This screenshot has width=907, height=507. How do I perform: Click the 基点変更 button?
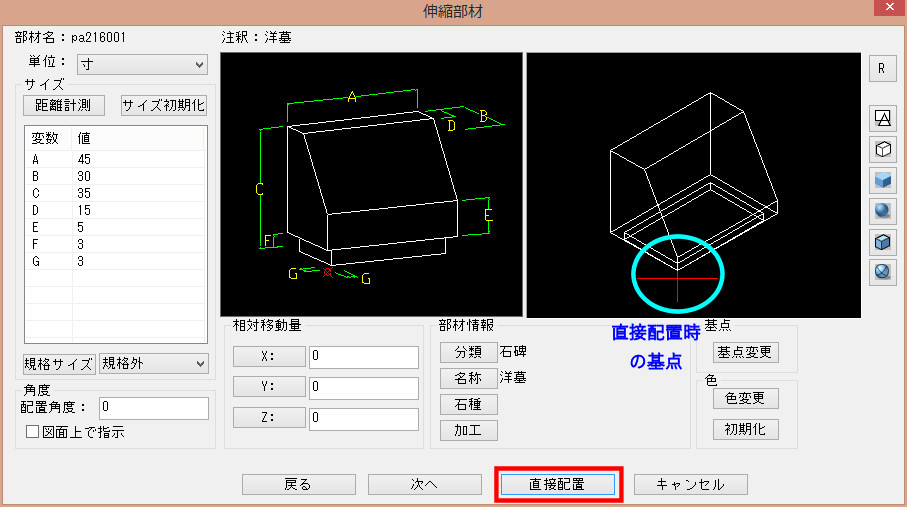[x=745, y=352]
